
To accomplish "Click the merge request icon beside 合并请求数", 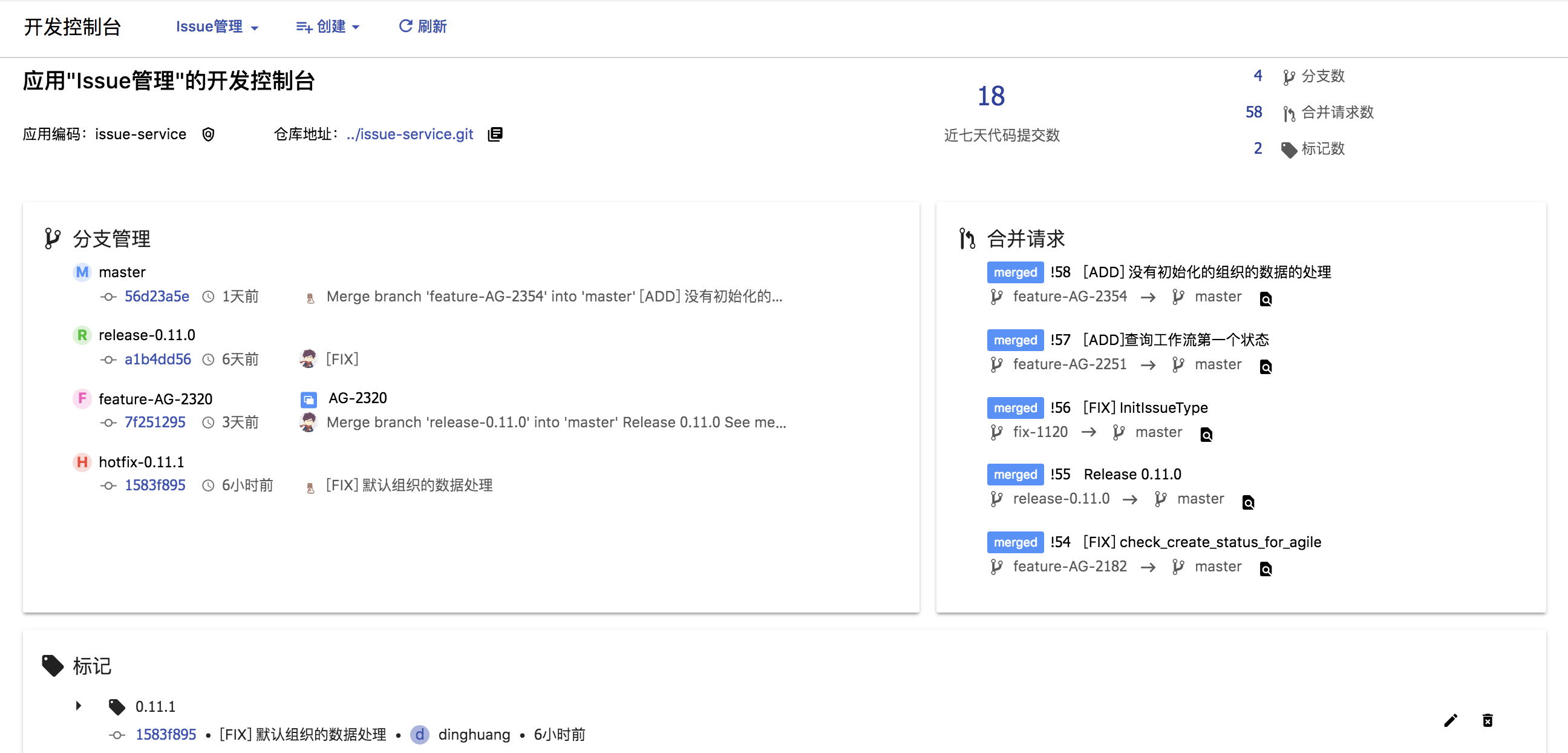I will (1288, 113).
